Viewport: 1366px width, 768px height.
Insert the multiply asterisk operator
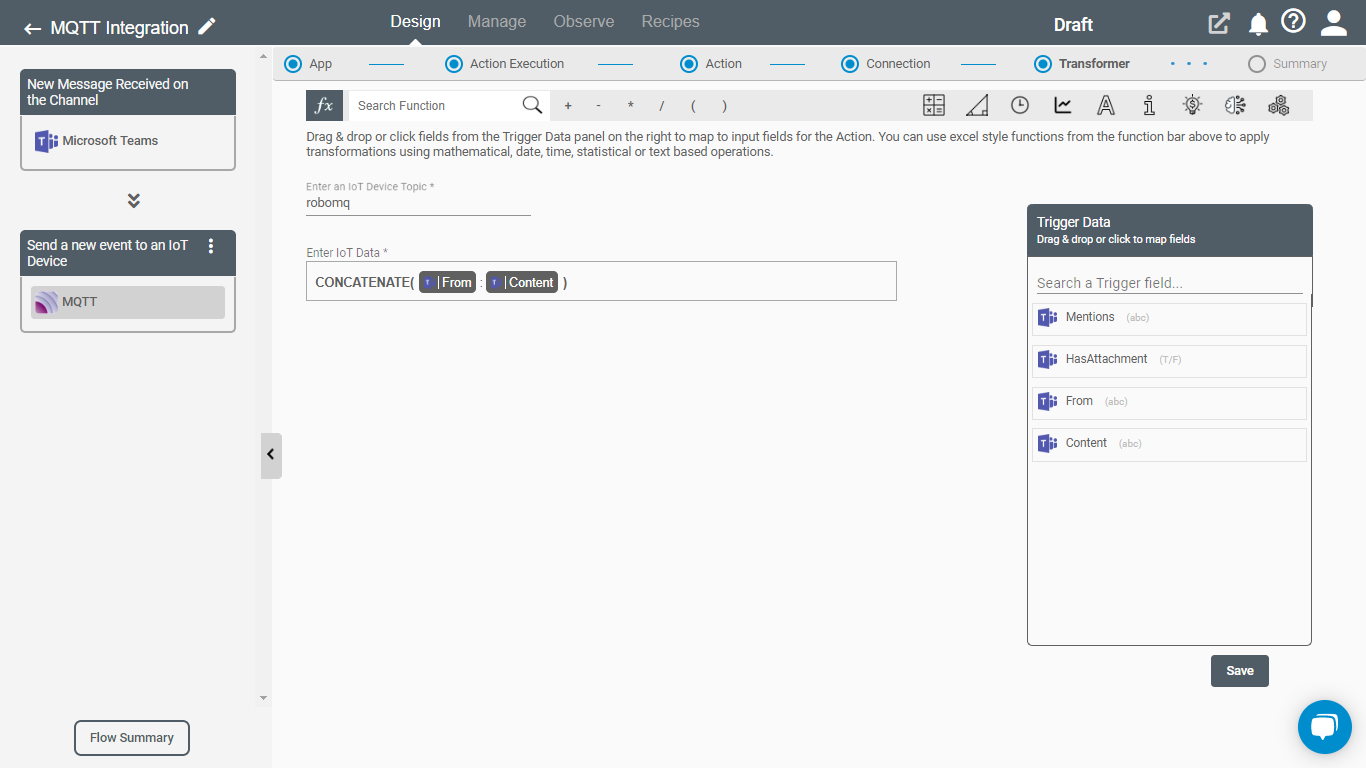pos(630,106)
